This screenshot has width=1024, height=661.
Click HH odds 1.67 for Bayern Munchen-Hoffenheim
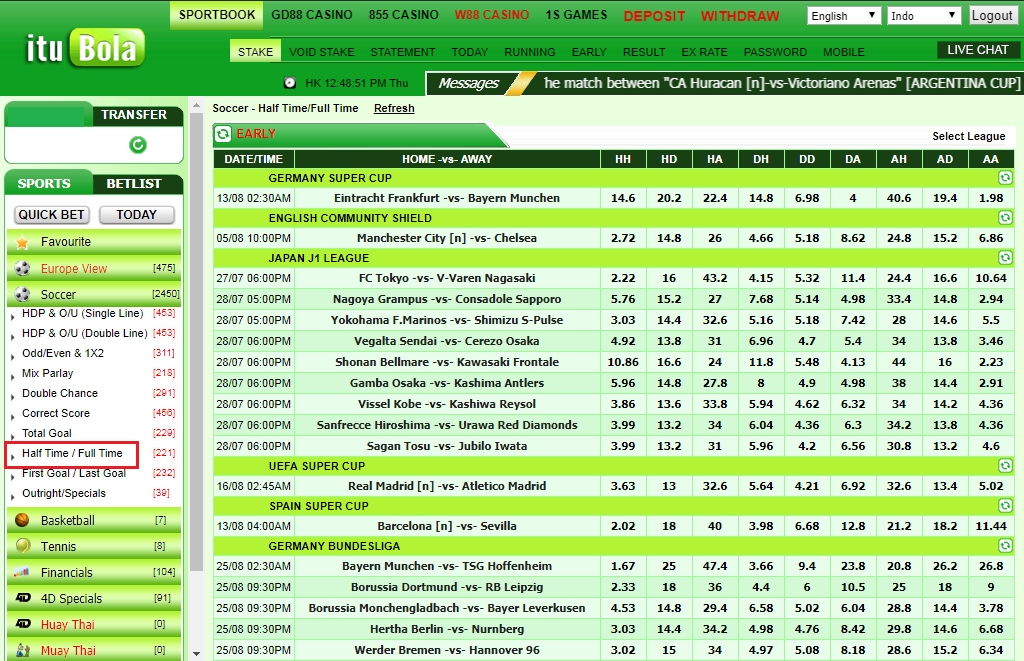tap(623, 566)
